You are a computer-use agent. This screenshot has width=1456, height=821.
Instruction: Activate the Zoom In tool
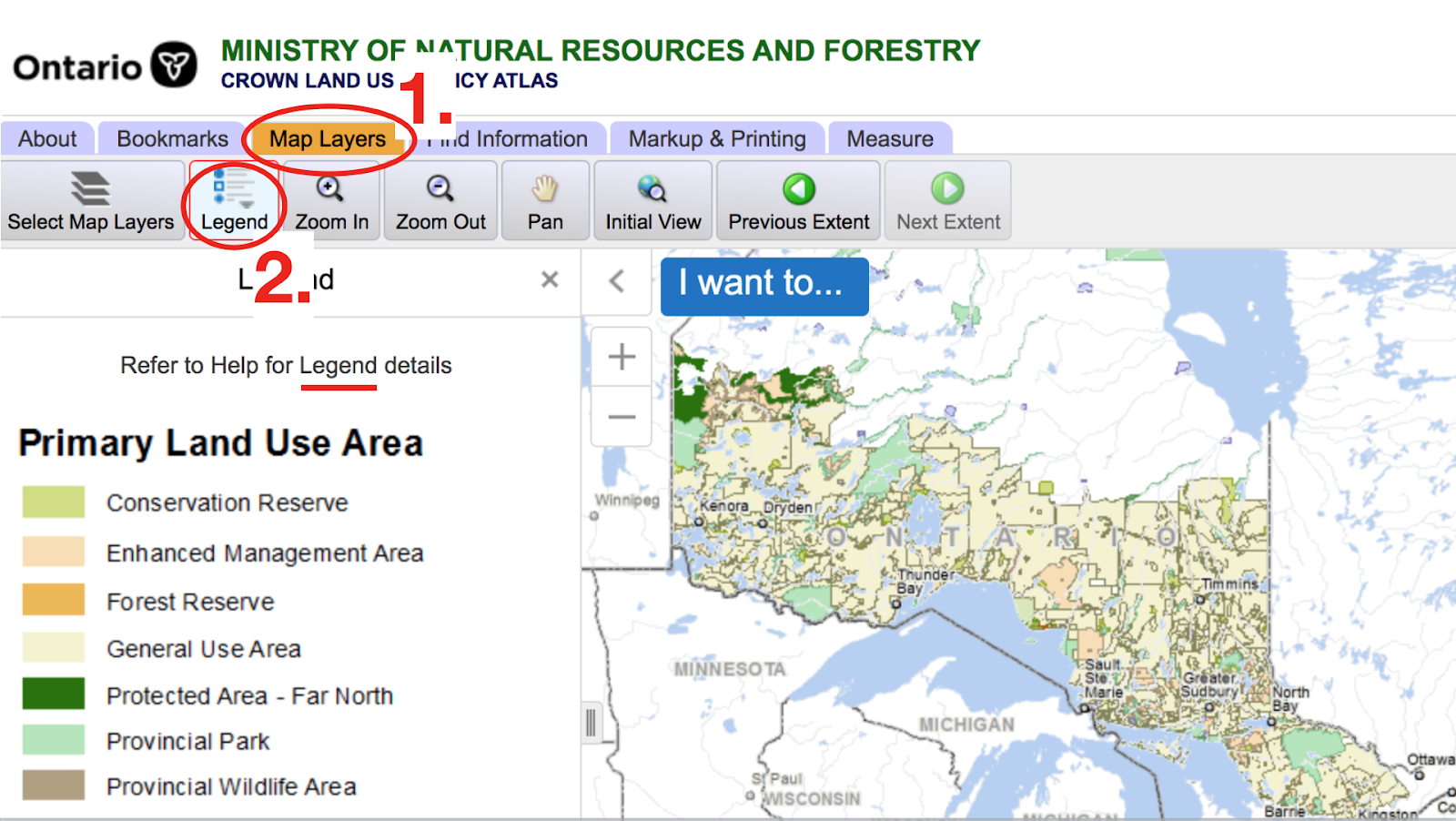click(x=331, y=200)
